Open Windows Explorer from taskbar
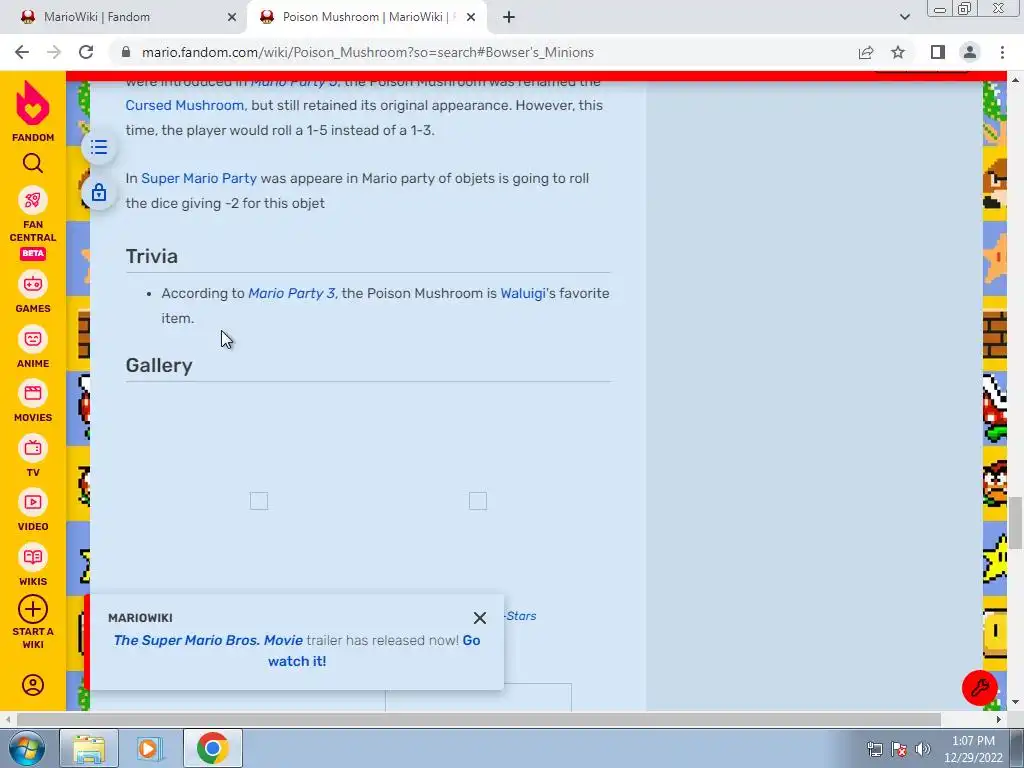 [x=89, y=748]
